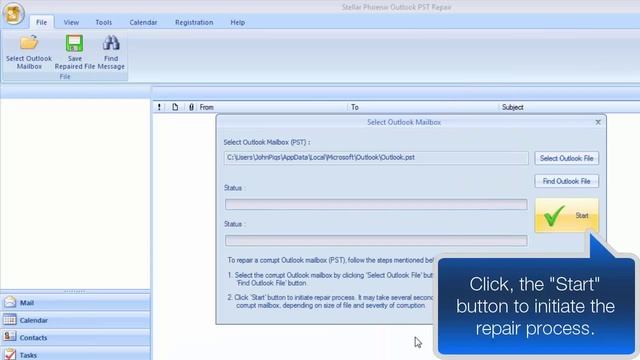Viewport: 640px width, 360px height.
Task: Click the Contacts icon in navigation pane
Action: coord(10,337)
